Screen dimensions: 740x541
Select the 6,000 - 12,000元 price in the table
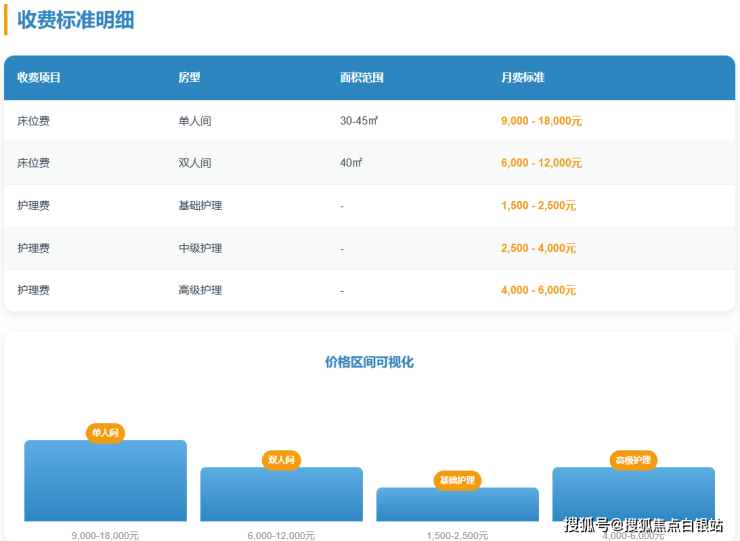[x=541, y=163]
